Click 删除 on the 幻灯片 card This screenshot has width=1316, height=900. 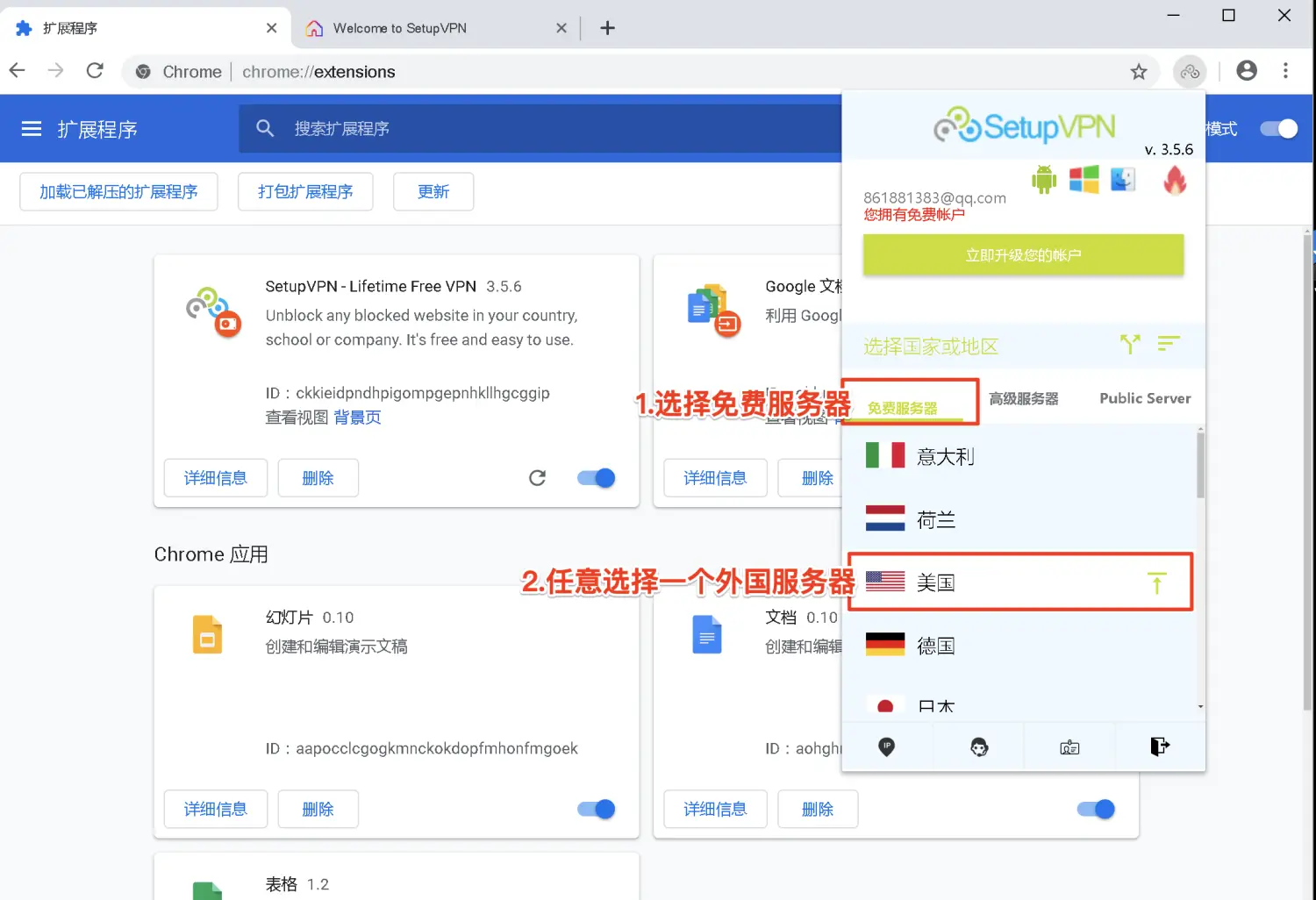click(x=318, y=809)
